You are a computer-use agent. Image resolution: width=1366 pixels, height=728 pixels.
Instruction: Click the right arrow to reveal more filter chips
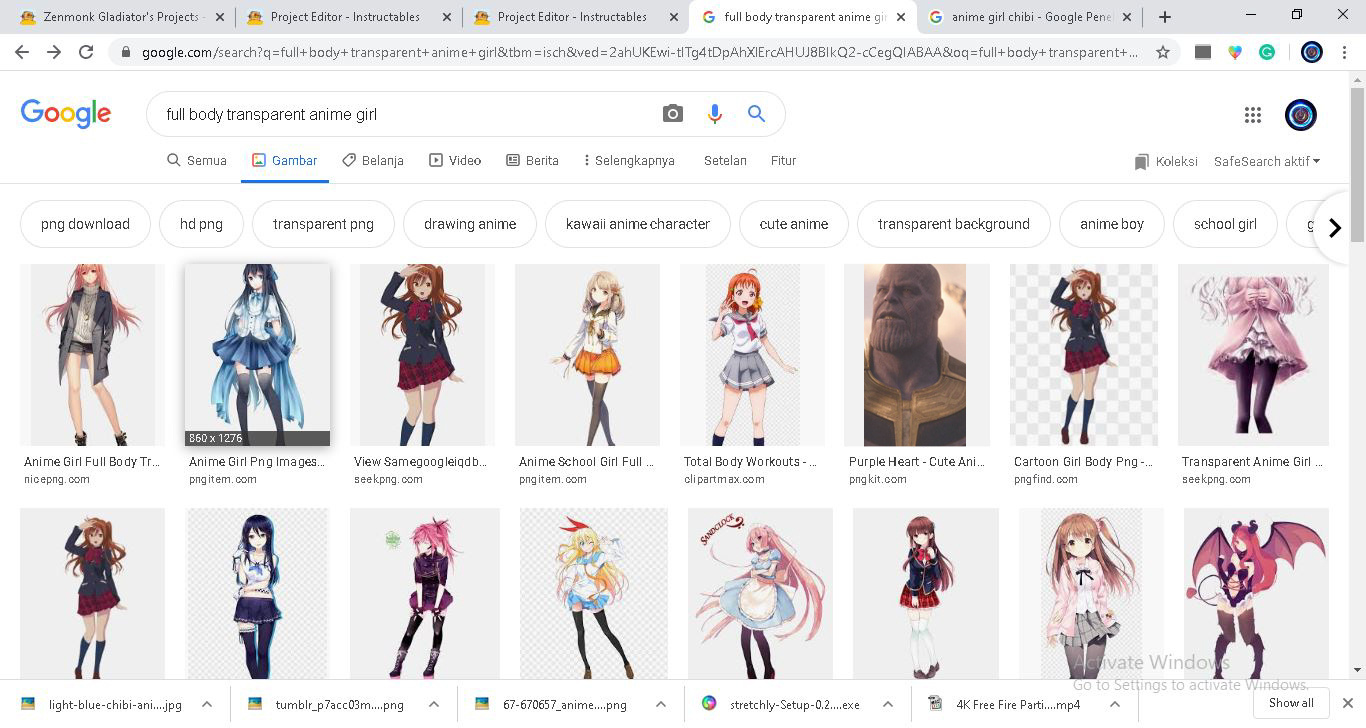1335,228
